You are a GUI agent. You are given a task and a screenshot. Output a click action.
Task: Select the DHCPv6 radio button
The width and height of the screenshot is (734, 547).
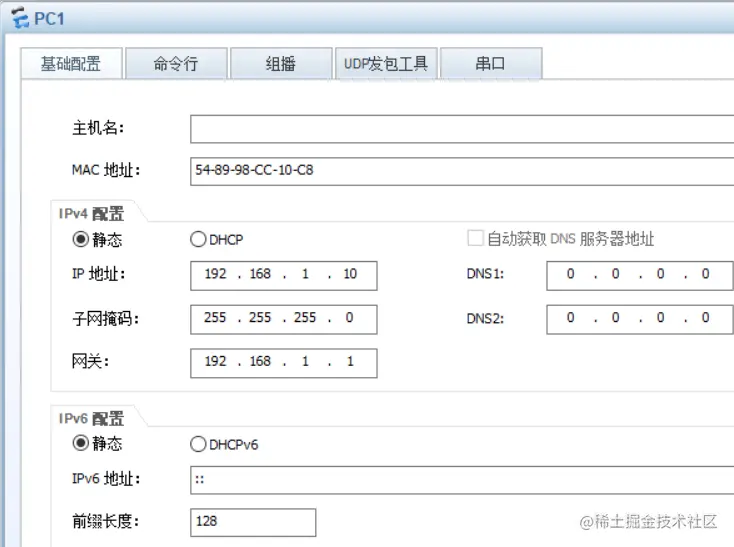(x=198, y=444)
